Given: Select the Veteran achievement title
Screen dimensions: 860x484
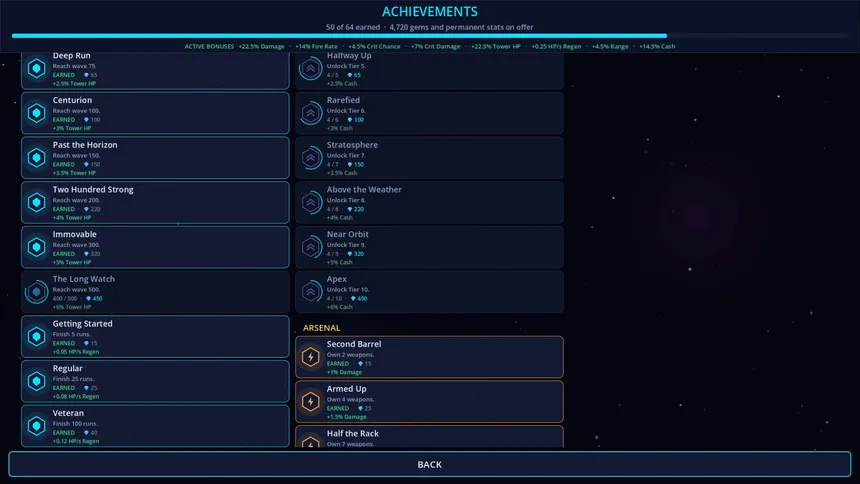Looking at the screenshot, I should (68, 413).
